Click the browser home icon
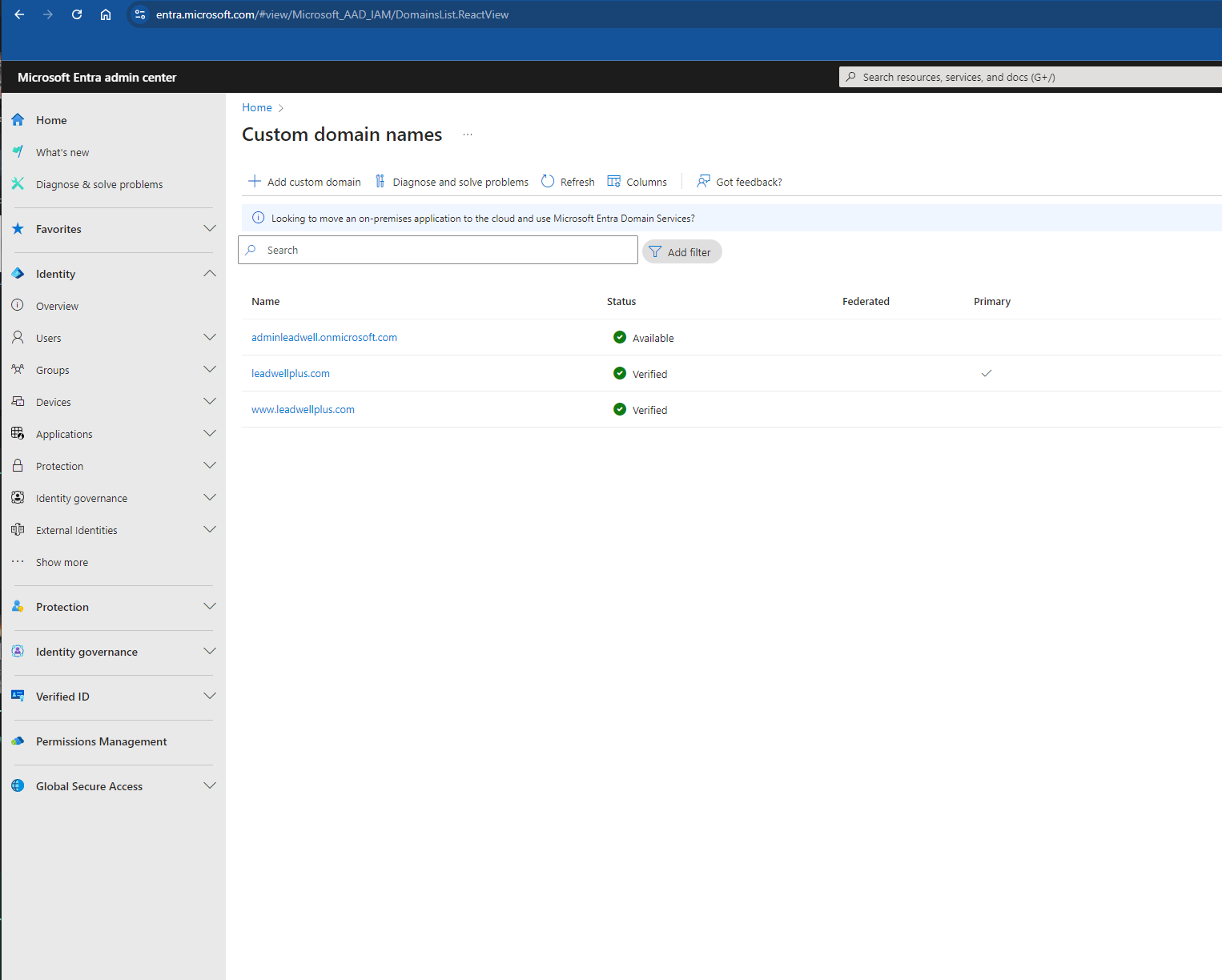 [x=106, y=14]
